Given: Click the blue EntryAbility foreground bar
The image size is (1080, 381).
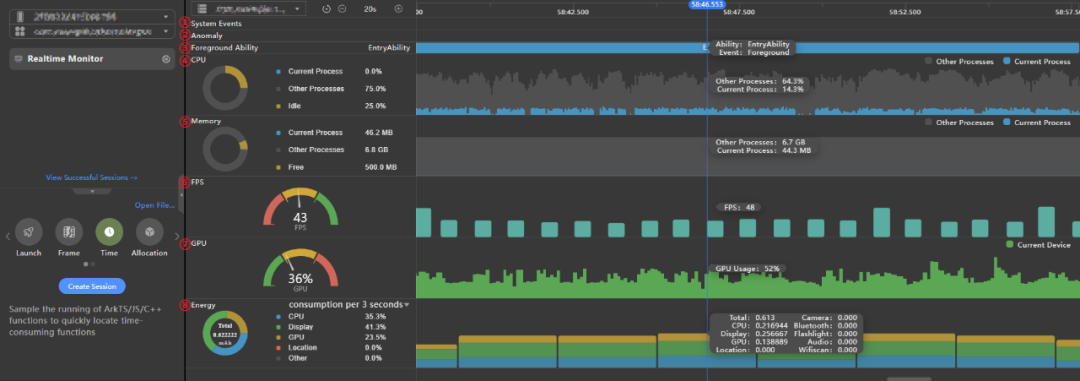Looking at the screenshot, I should pos(748,48).
